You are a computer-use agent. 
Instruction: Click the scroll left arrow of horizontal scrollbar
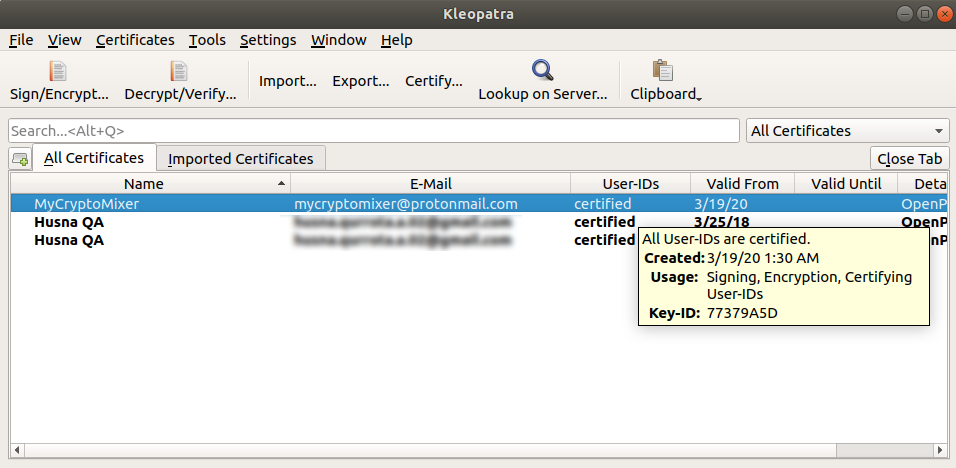[x=17, y=450]
